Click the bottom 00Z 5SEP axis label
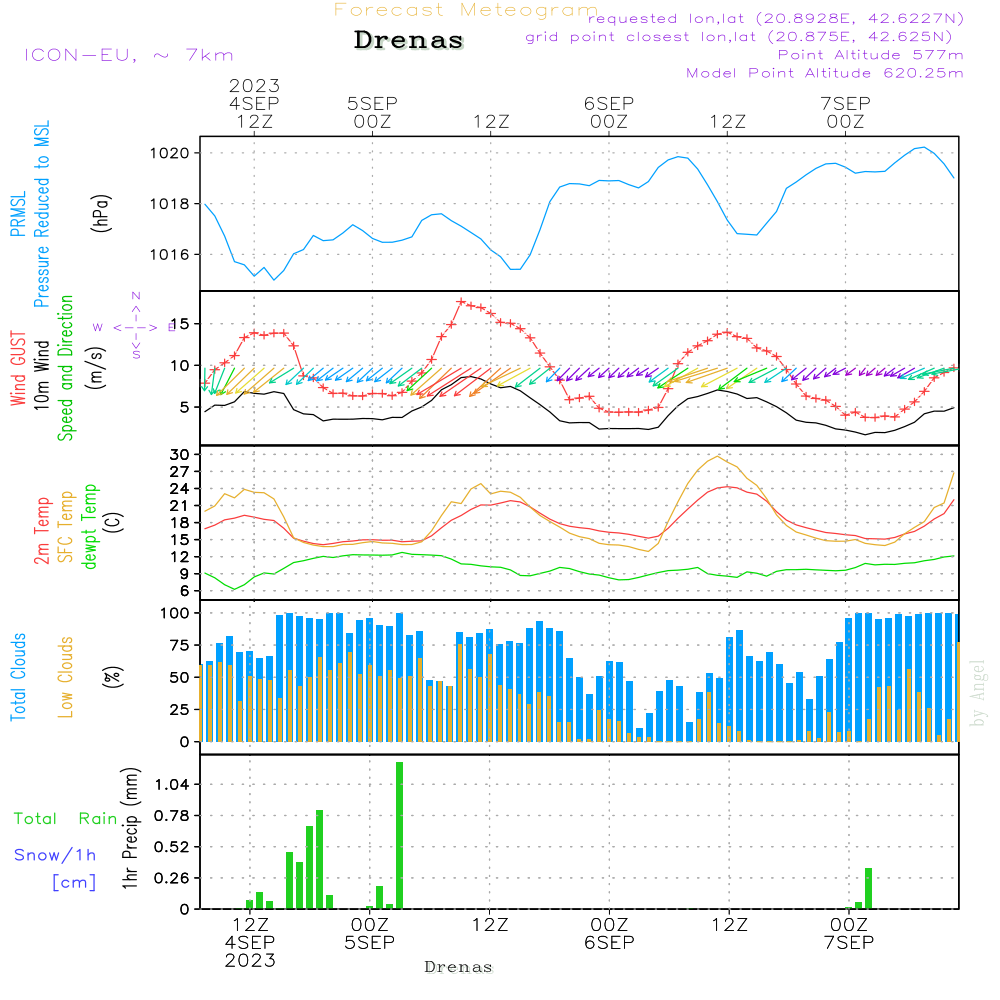The image size is (1000, 1000). [369, 933]
